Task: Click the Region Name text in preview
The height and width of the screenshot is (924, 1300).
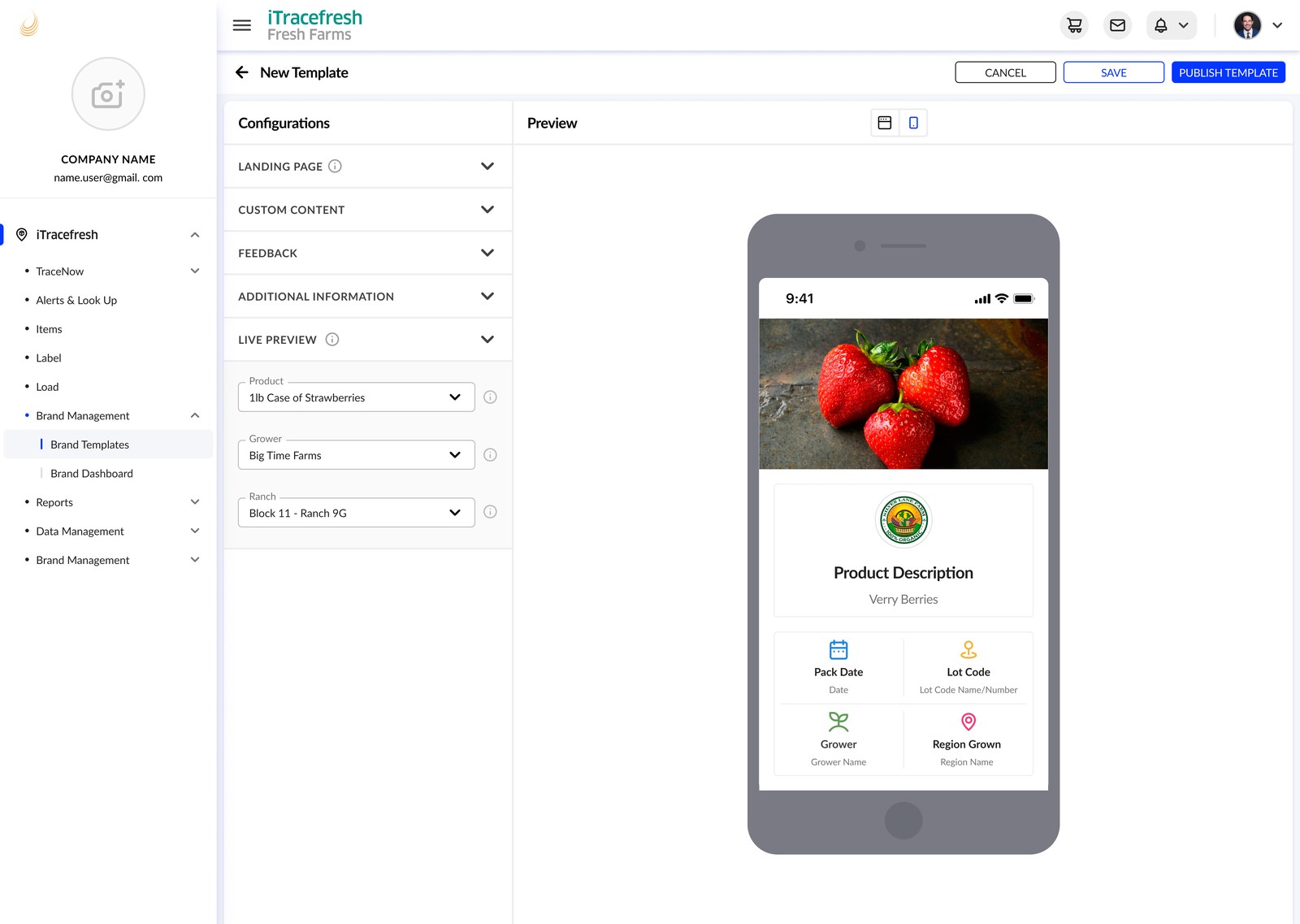Action: pyautogui.click(x=967, y=762)
